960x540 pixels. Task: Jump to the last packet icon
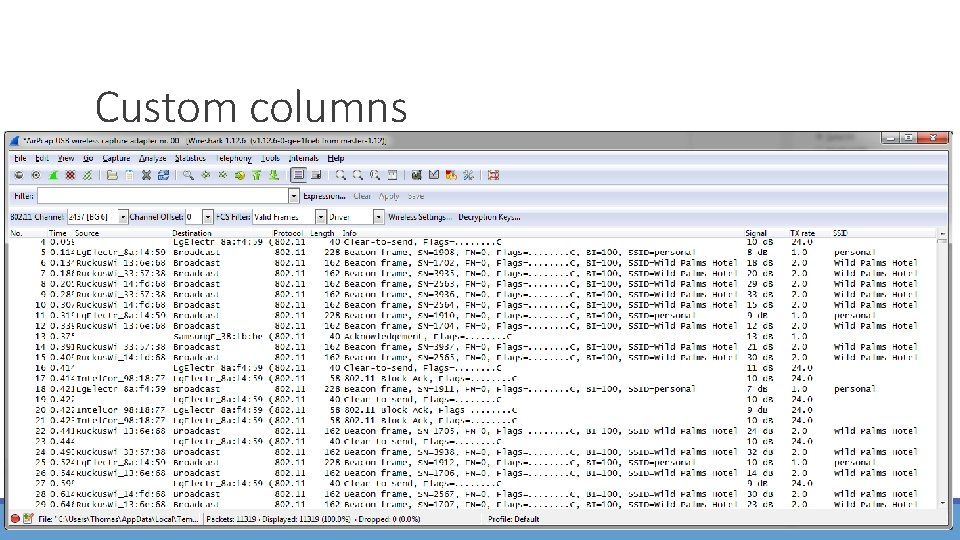pyautogui.click(x=274, y=175)
